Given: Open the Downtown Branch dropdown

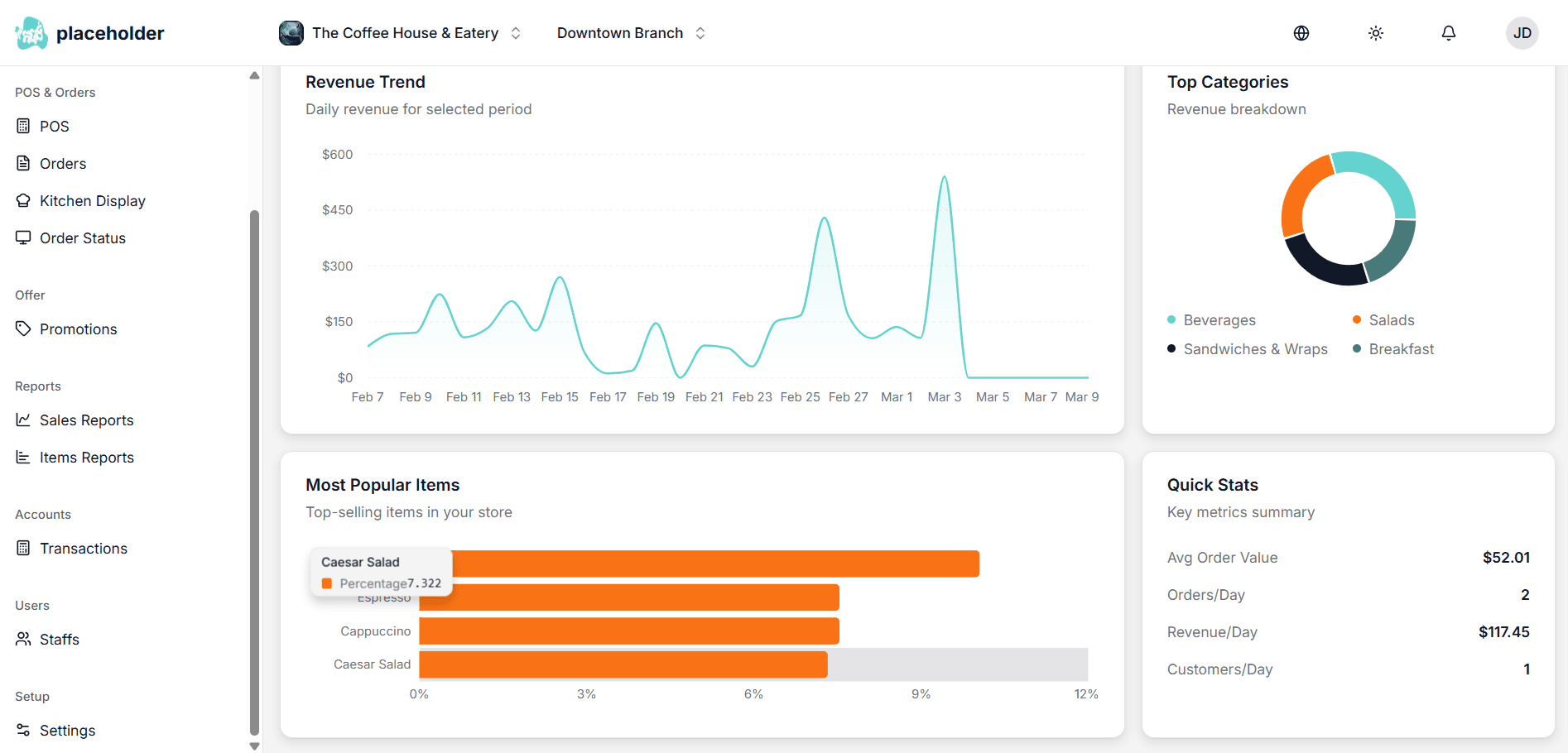Looking at the screenshot, I should pos(631,33).
